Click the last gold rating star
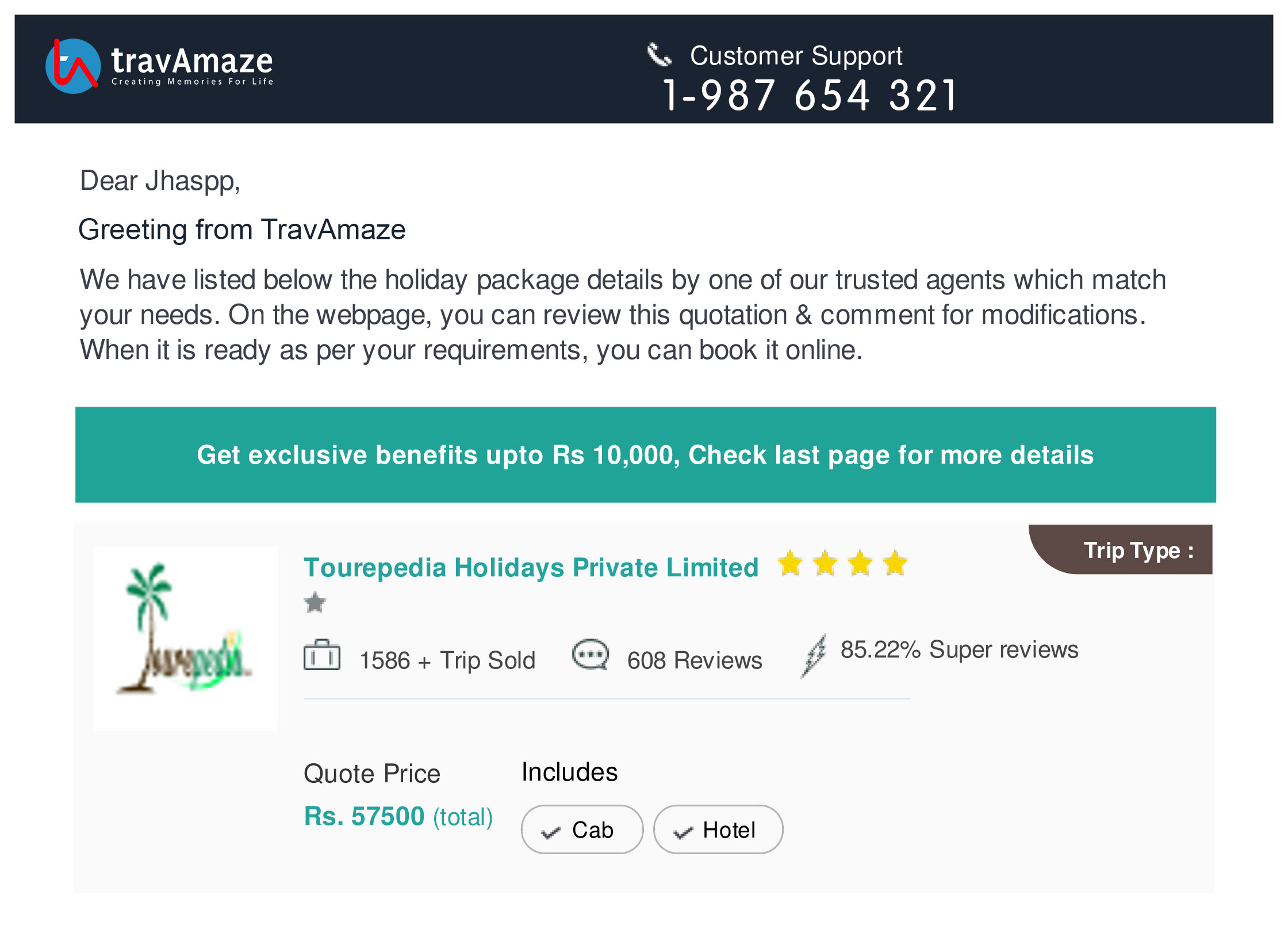 point(895,563)
